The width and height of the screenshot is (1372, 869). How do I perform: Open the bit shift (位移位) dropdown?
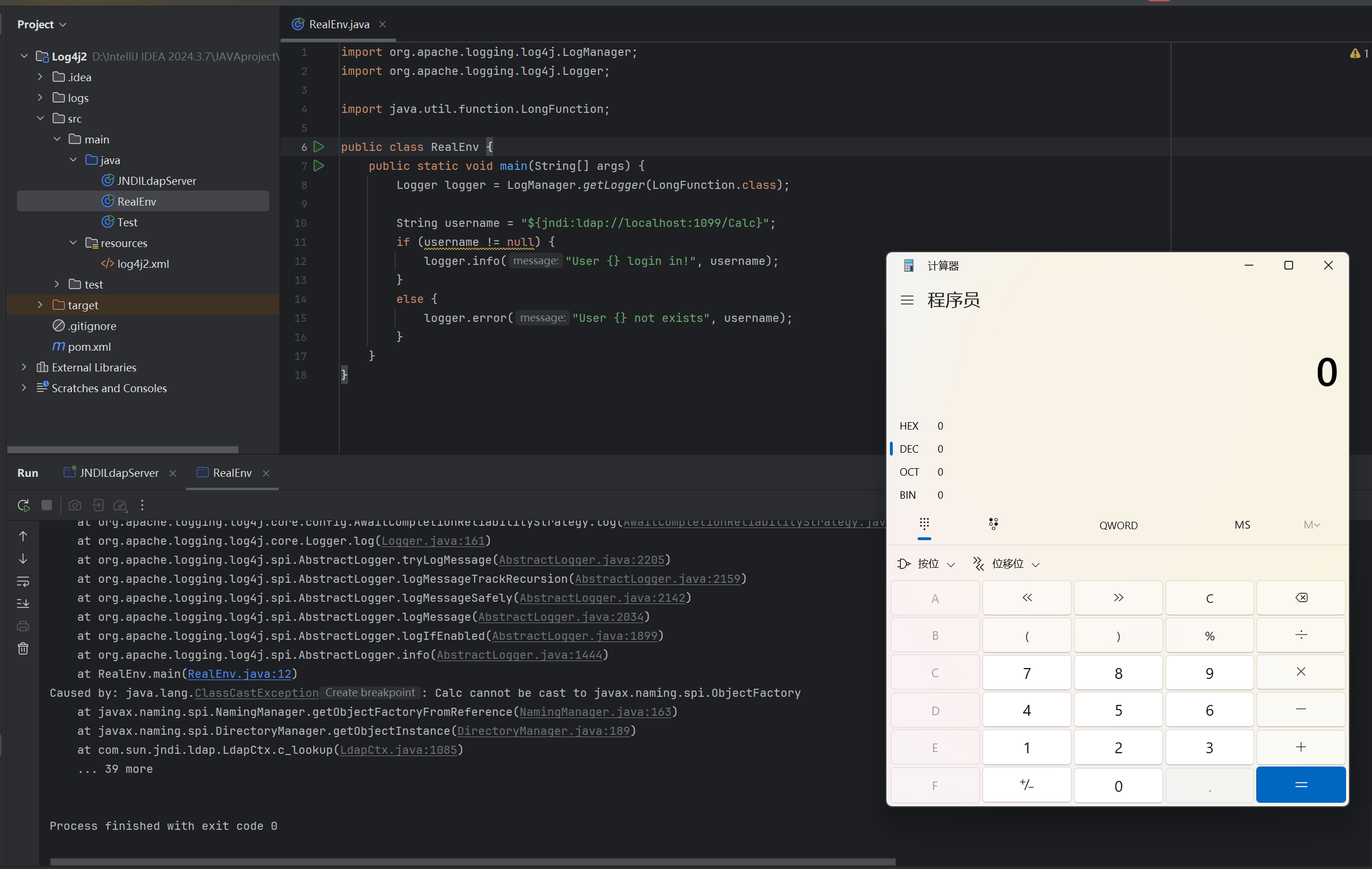[x=1006, y=564]
